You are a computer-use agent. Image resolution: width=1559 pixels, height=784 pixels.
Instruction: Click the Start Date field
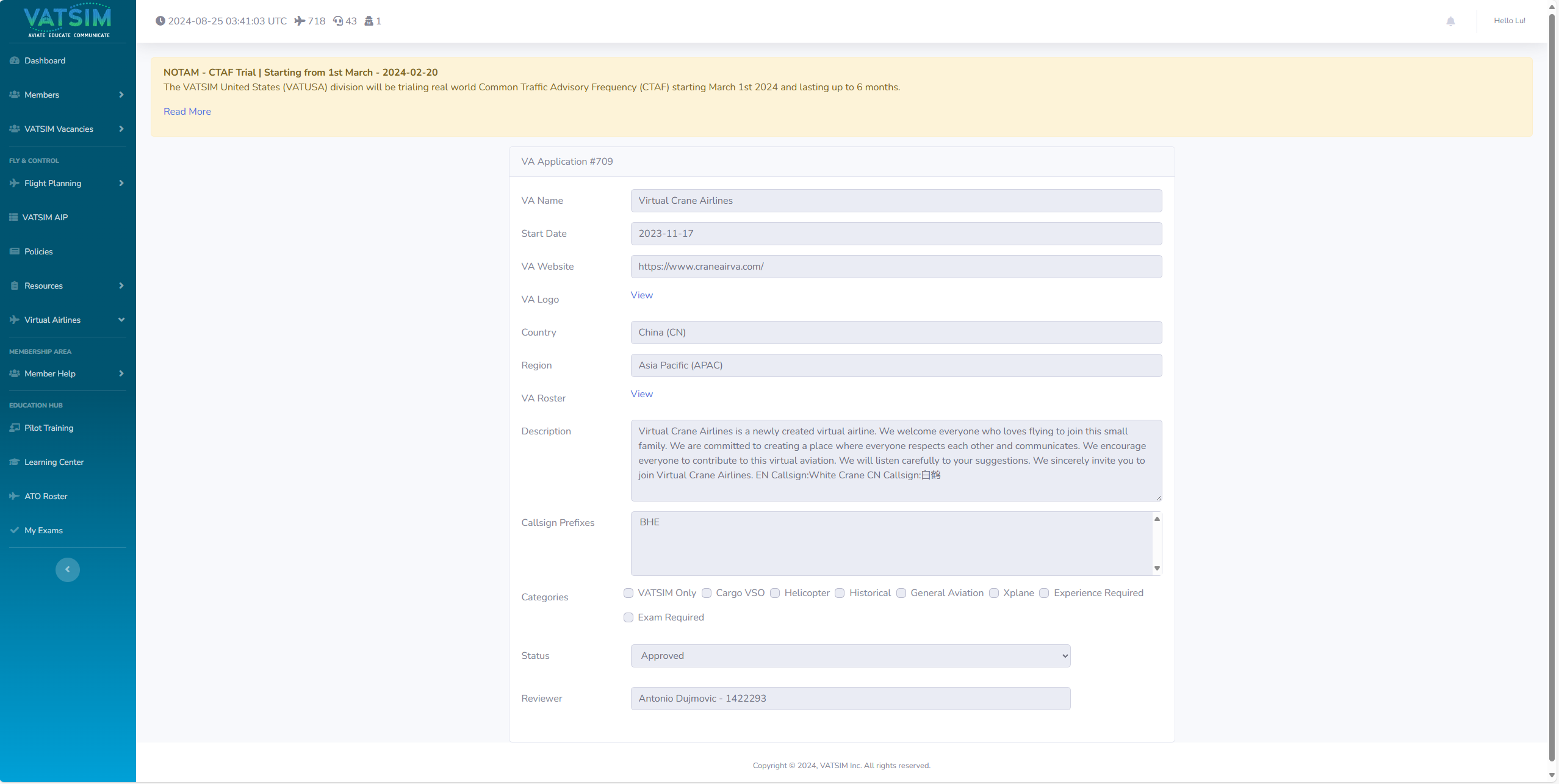[896, 234]
